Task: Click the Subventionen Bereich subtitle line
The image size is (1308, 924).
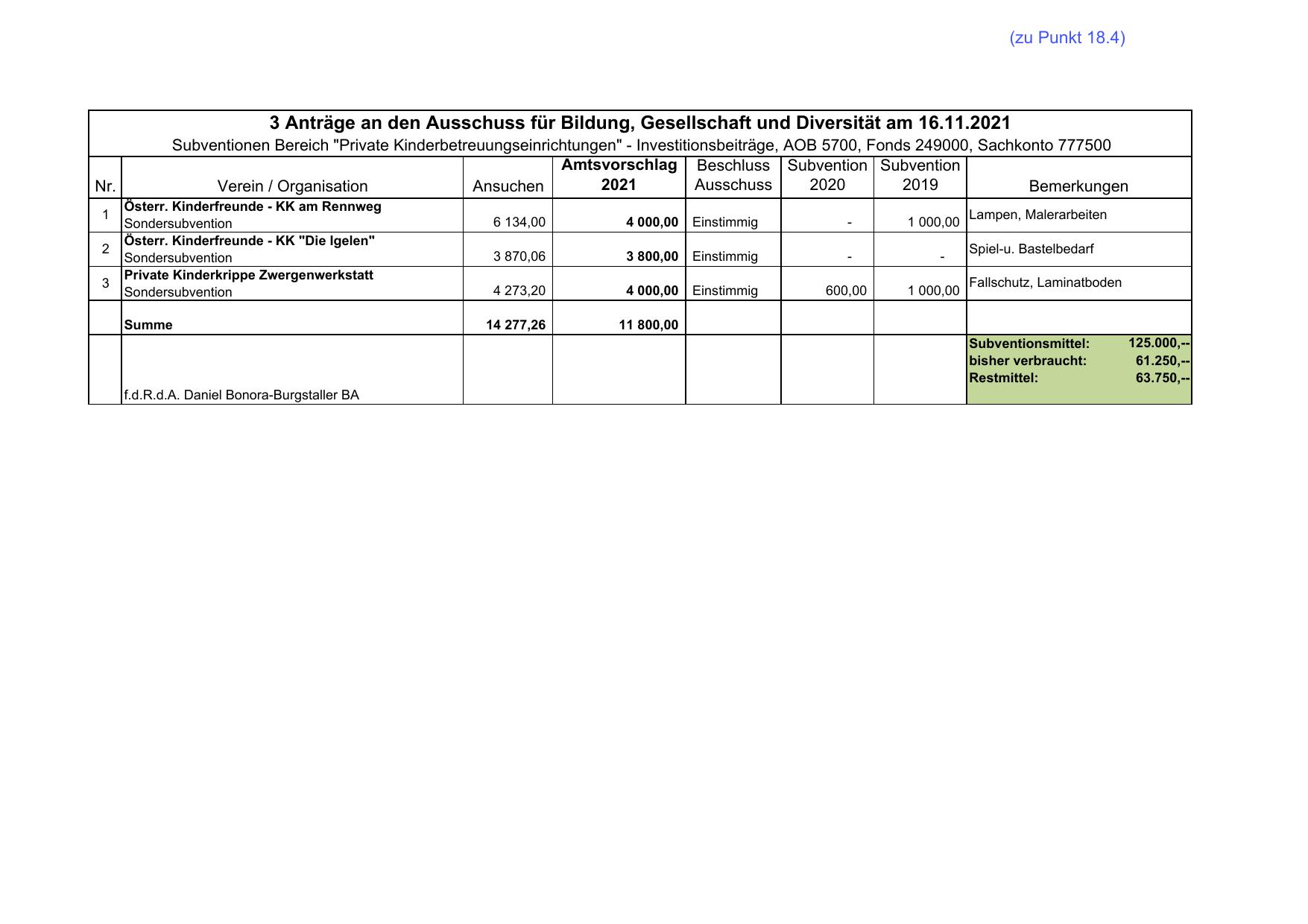Action: (x=641, y=145)
